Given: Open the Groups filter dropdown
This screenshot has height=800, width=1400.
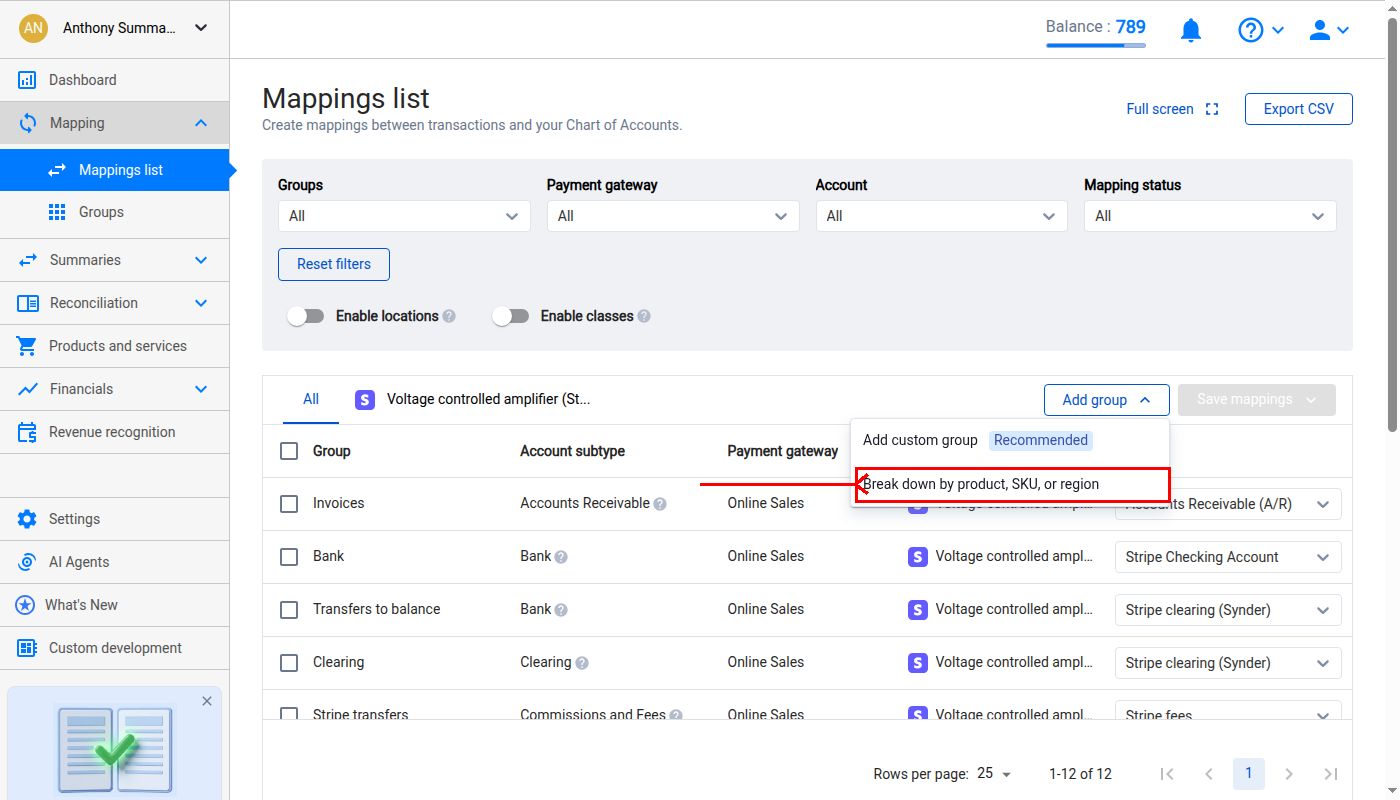Looking at the screenshot, I should (x=404, y=216).
